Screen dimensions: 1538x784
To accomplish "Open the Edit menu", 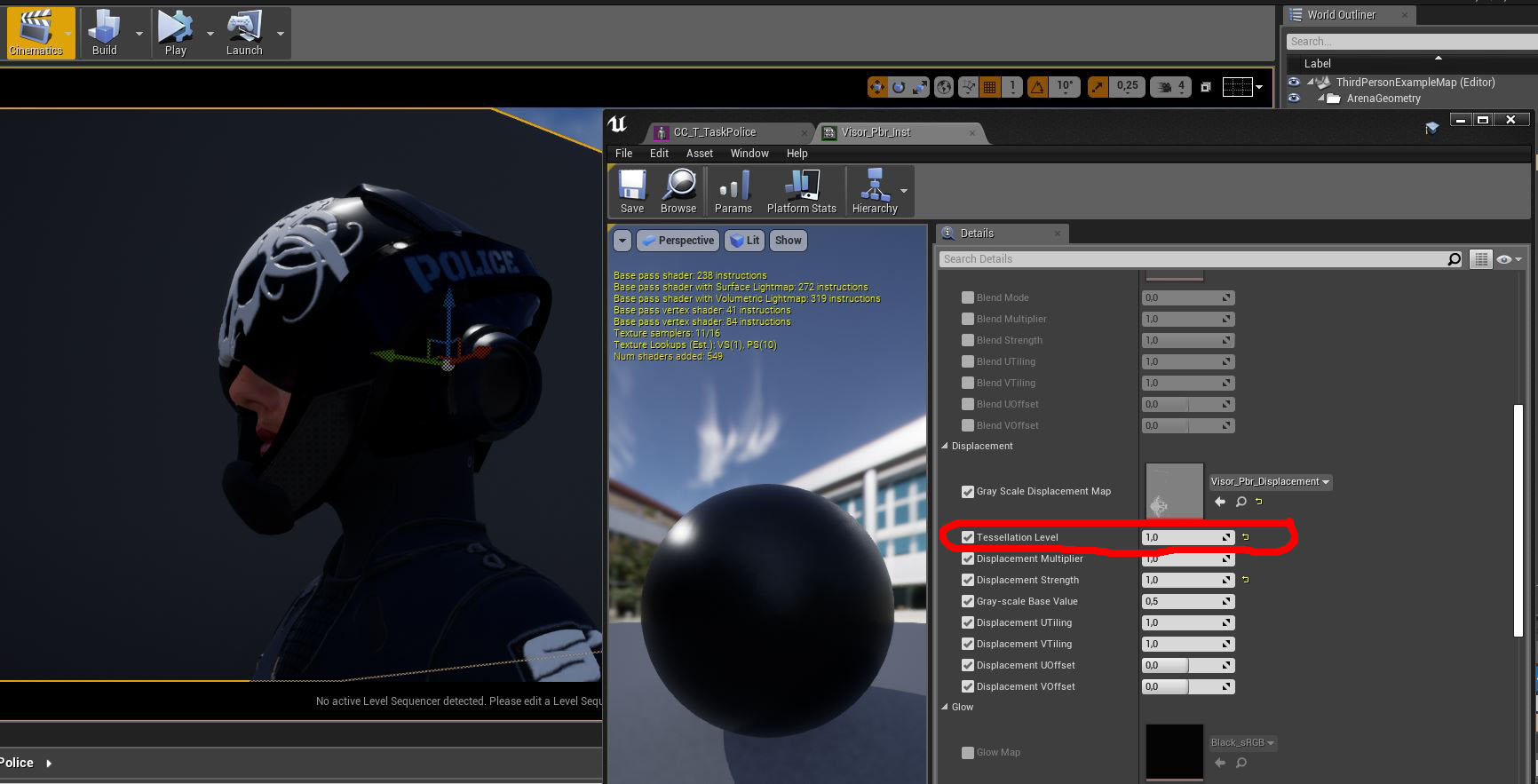I will click(x=659, y=153).
